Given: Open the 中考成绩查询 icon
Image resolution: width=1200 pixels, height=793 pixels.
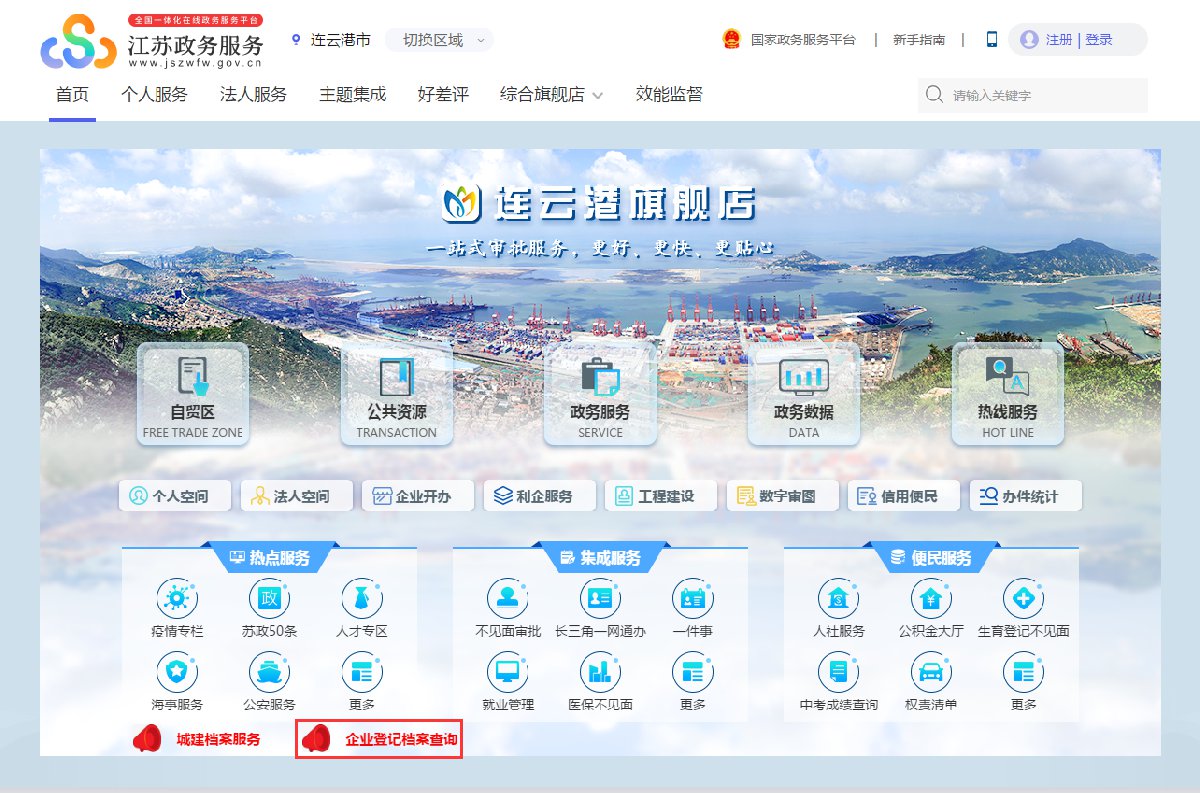Looking at the screenshot, I should point(839,671).
